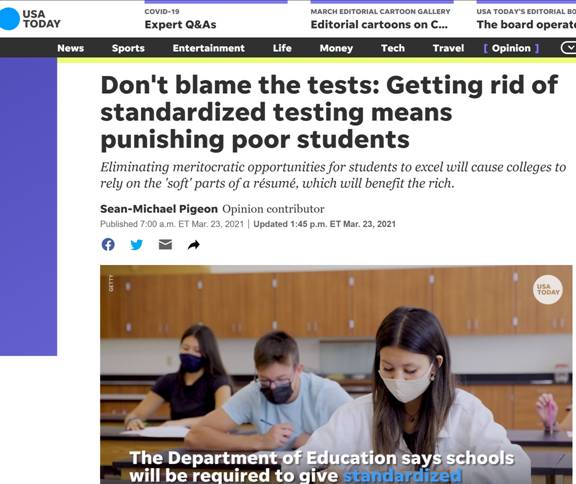Select the highlighted Opinion tab
The width and height of the screenshot is (576, 484).
pyautogui.click(x=511, y=48)
